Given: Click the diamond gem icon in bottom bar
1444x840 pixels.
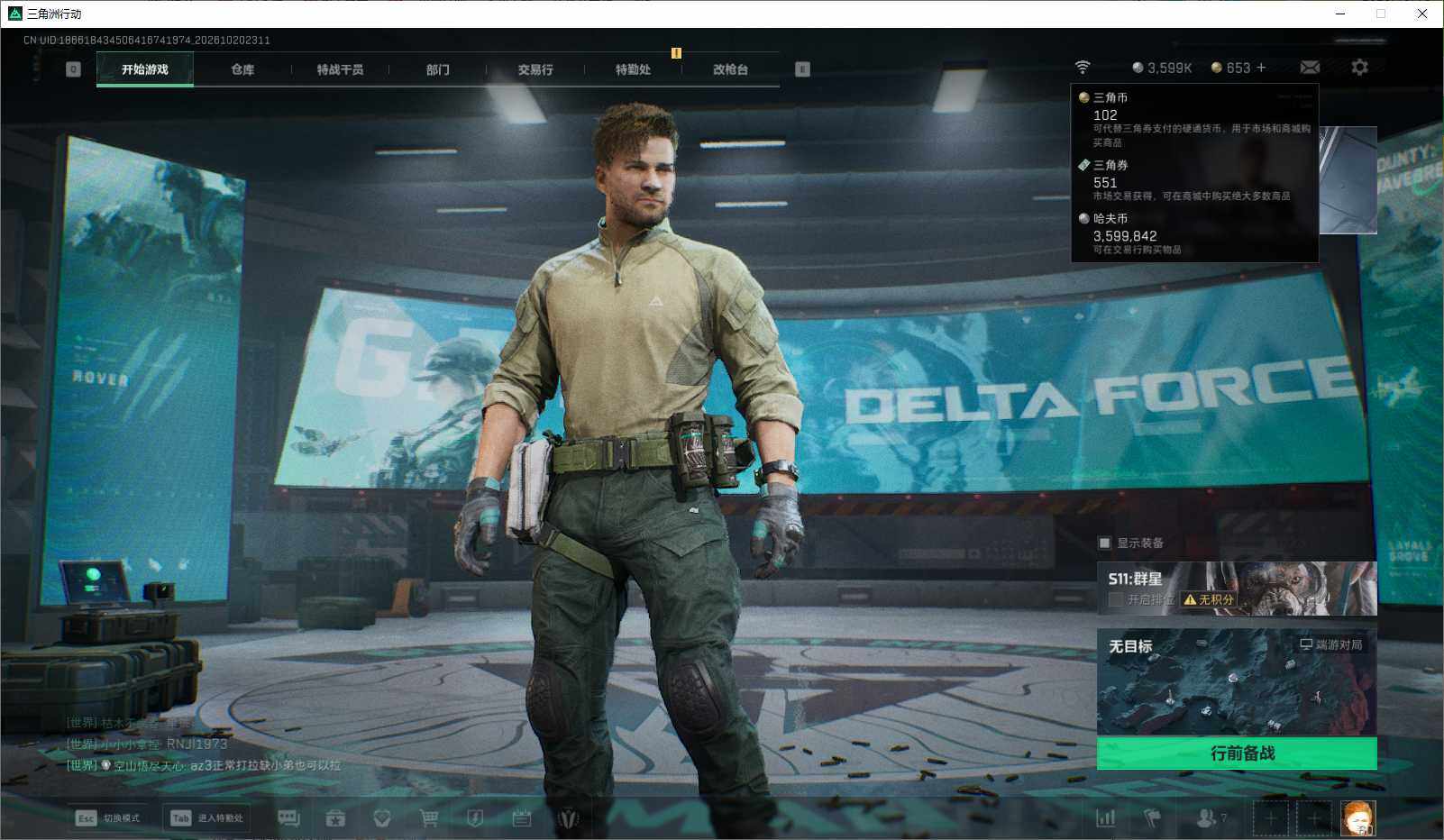Looking at the screenshot, I should tap(382, 817).
